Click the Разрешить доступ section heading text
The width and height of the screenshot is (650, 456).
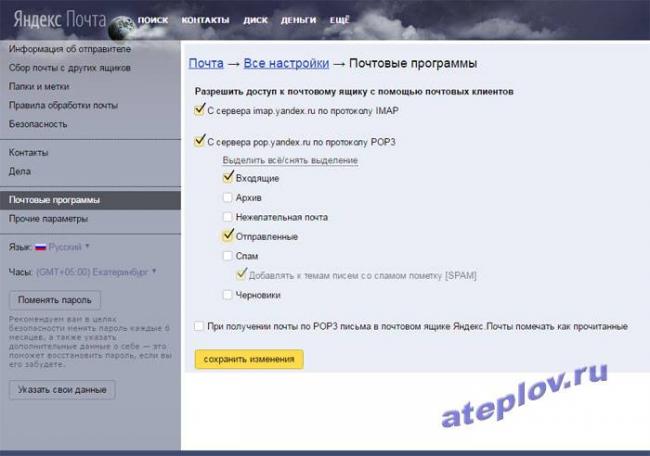[x=354, y=91]
